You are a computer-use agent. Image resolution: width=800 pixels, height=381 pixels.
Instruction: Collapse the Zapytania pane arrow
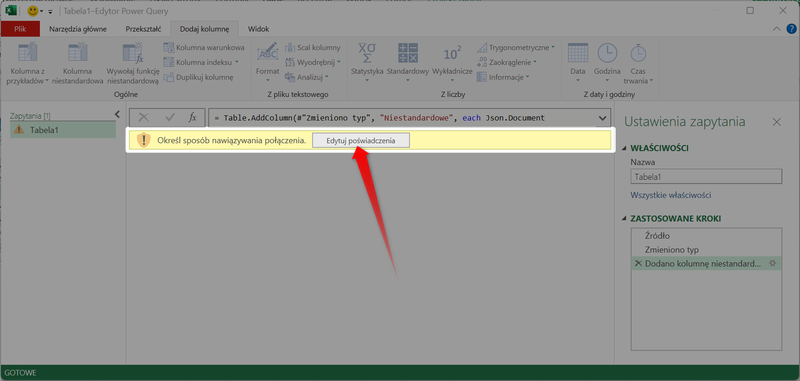(117, 114)
